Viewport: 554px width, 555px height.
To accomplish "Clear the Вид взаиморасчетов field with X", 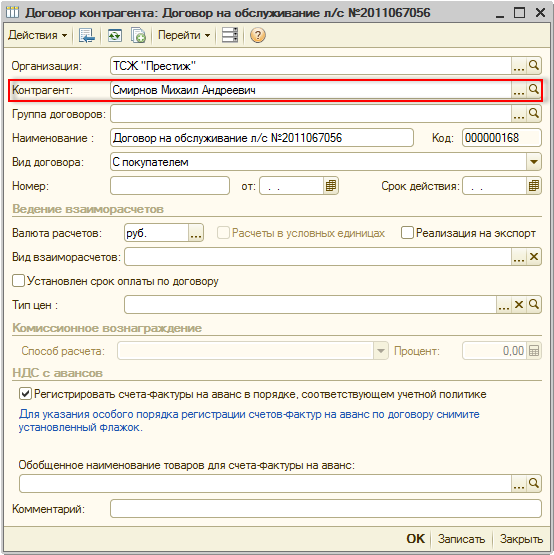I will tap(533, 257).
